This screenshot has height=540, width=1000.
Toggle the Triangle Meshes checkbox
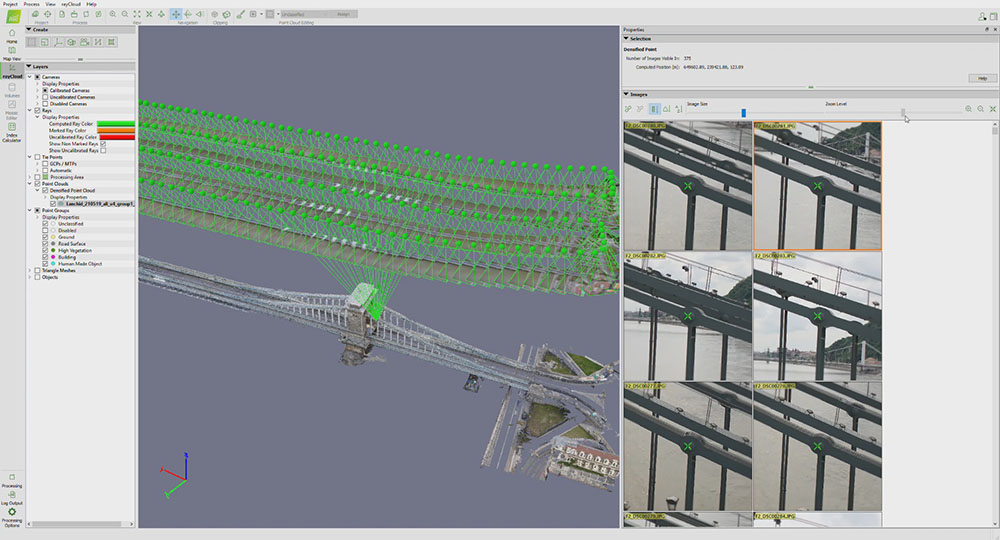37,270
